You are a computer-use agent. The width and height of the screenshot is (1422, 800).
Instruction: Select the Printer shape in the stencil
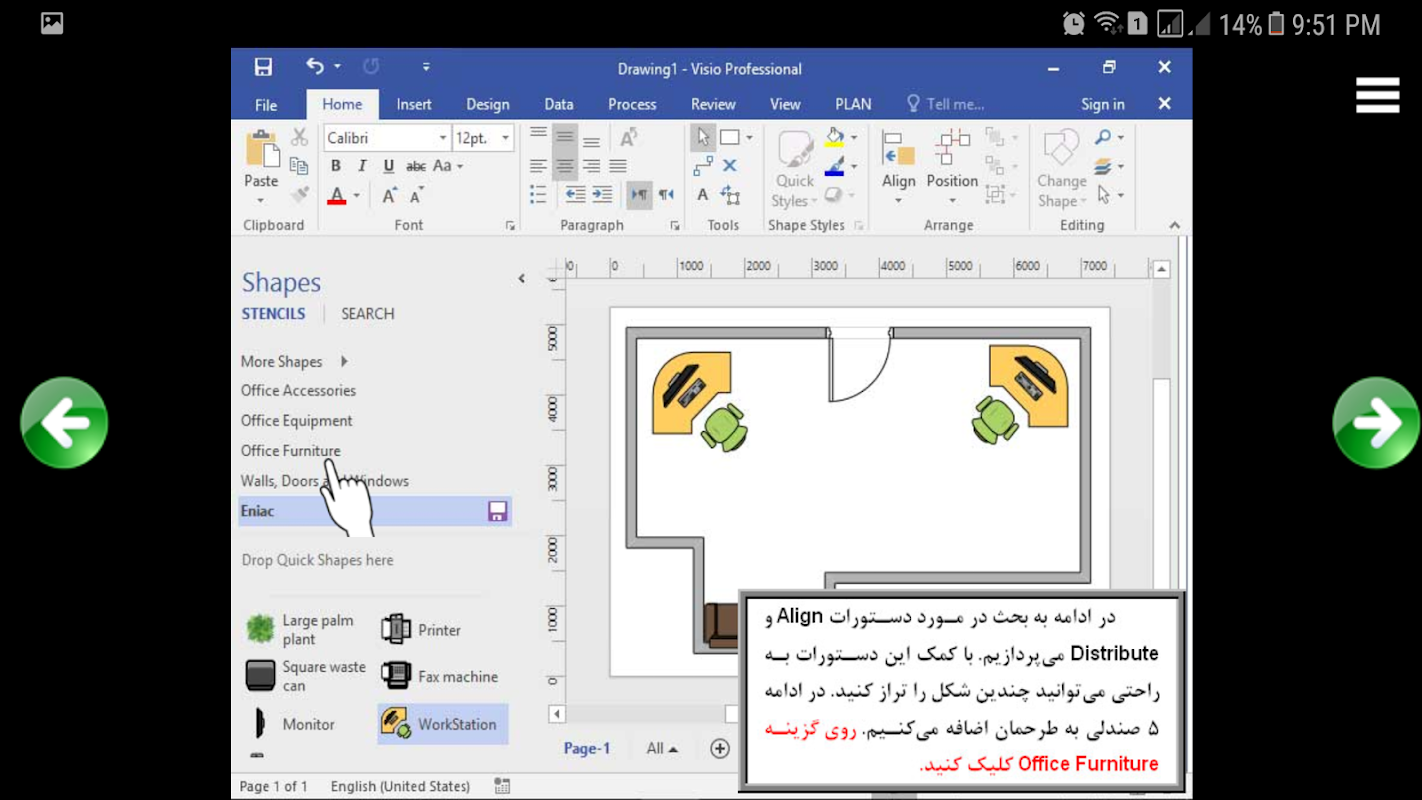pos(421,630)
